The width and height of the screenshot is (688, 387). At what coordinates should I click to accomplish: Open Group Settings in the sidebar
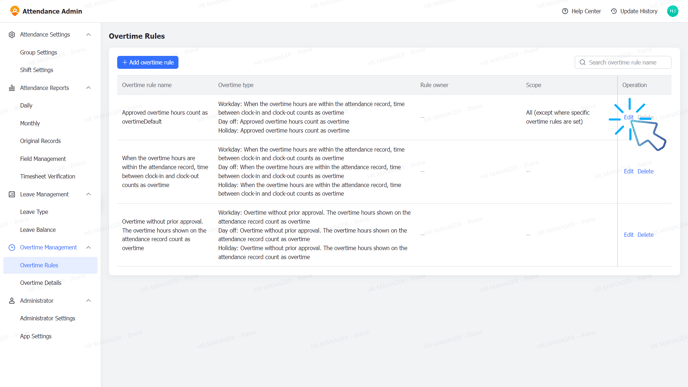pyautogui.click(x=38, y=52)
